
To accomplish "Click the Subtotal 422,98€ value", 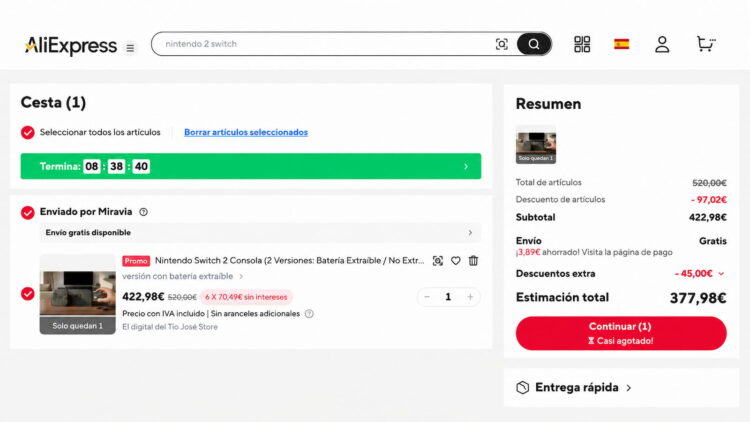I will coord(708,218).
